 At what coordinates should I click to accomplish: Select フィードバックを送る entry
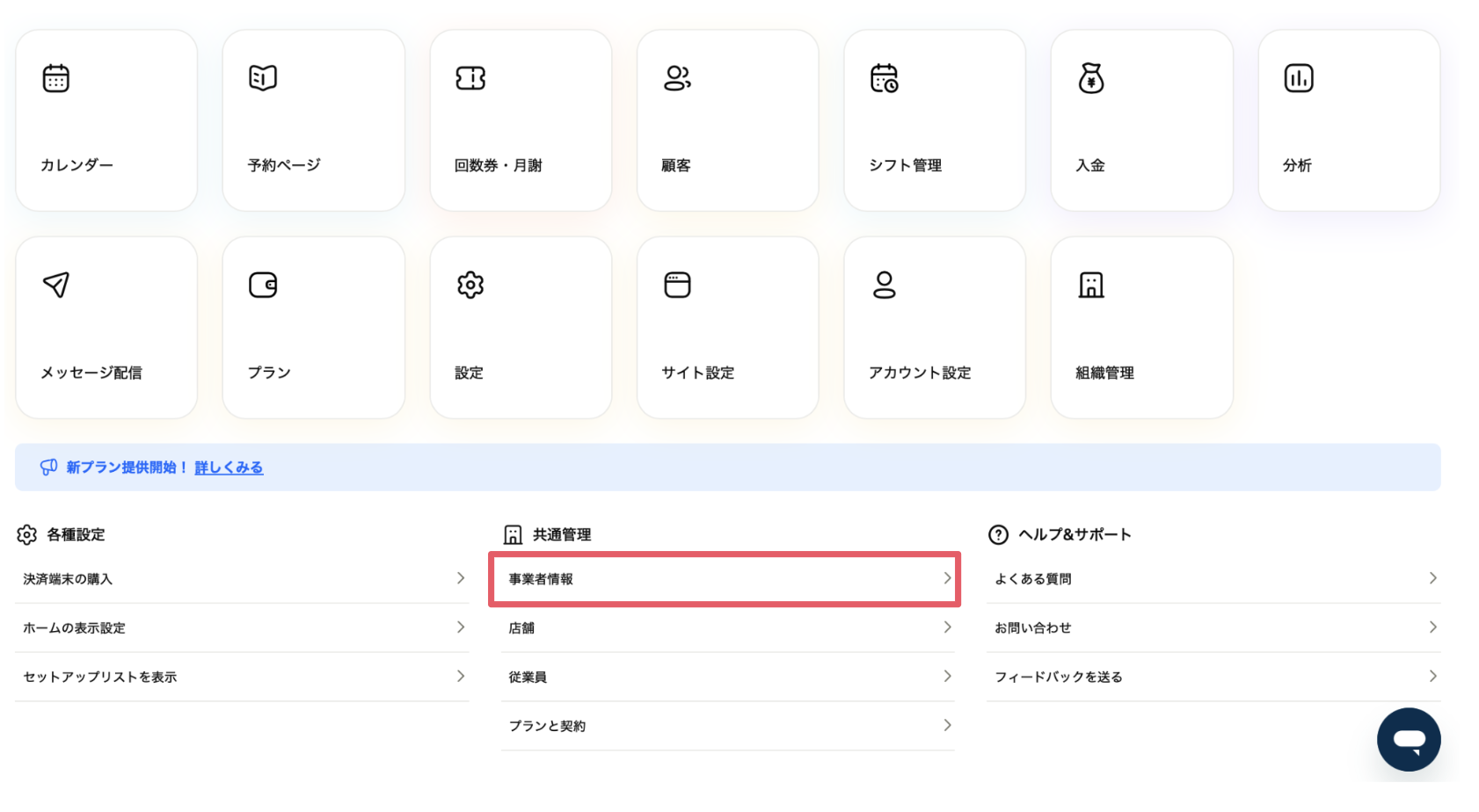[1213, 677]
